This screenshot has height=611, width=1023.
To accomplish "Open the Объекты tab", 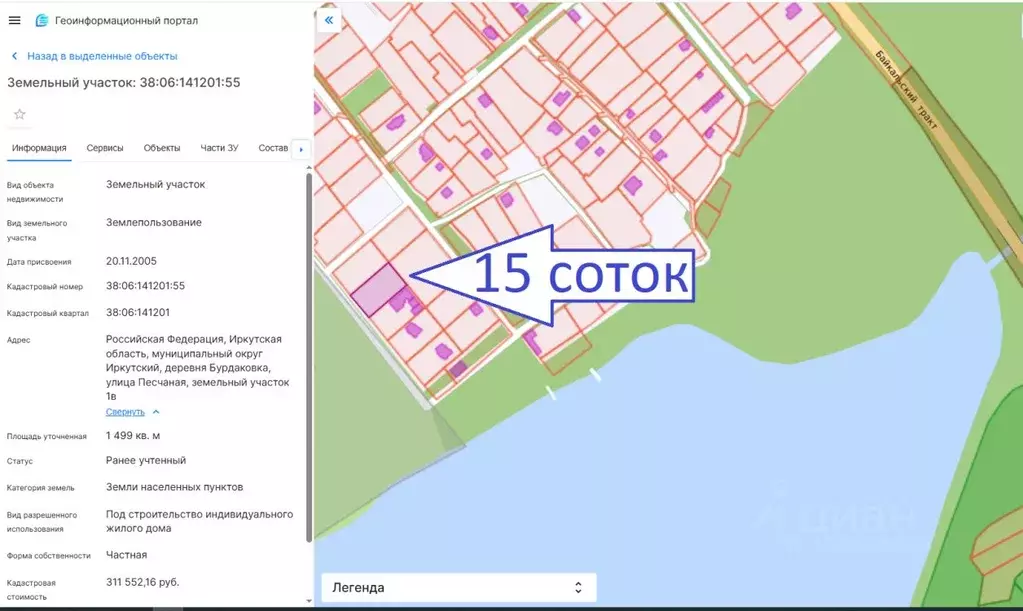I will 162,148.
